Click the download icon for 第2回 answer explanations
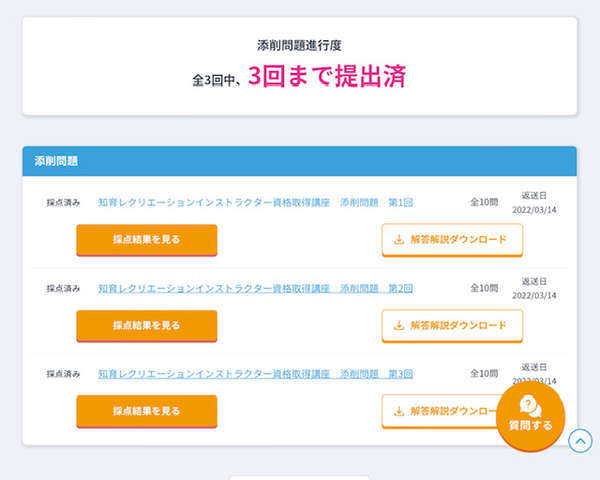 click(399, 325)
